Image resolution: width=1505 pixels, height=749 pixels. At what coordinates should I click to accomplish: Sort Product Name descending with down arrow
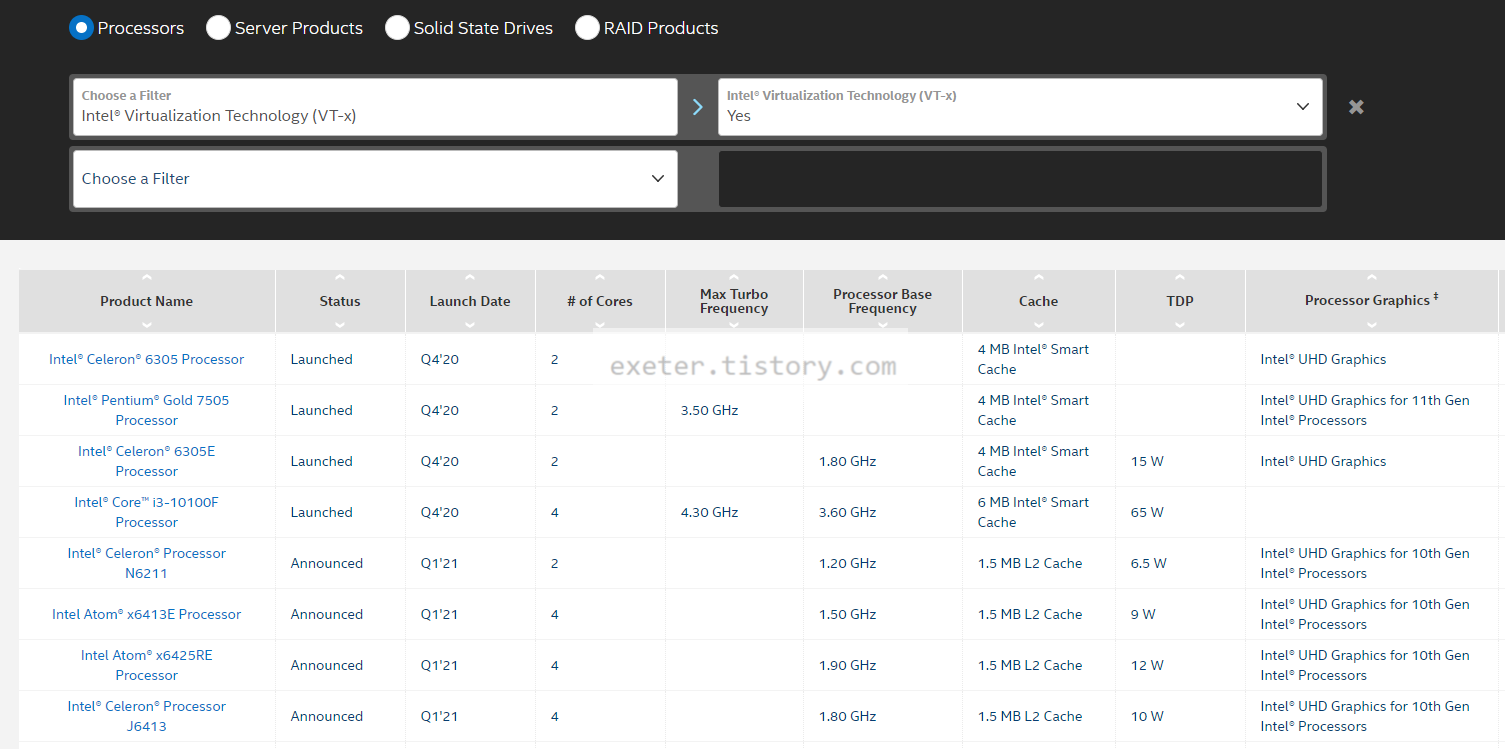pyautogui.click(x=147, y=324)
